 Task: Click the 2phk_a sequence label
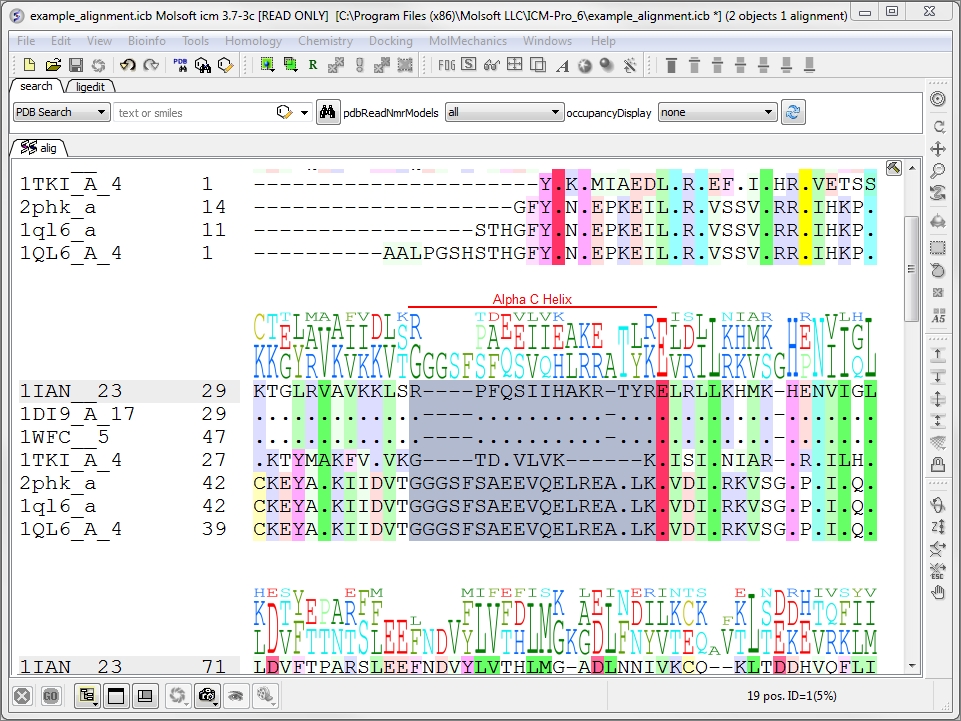[x=58, y=483]
